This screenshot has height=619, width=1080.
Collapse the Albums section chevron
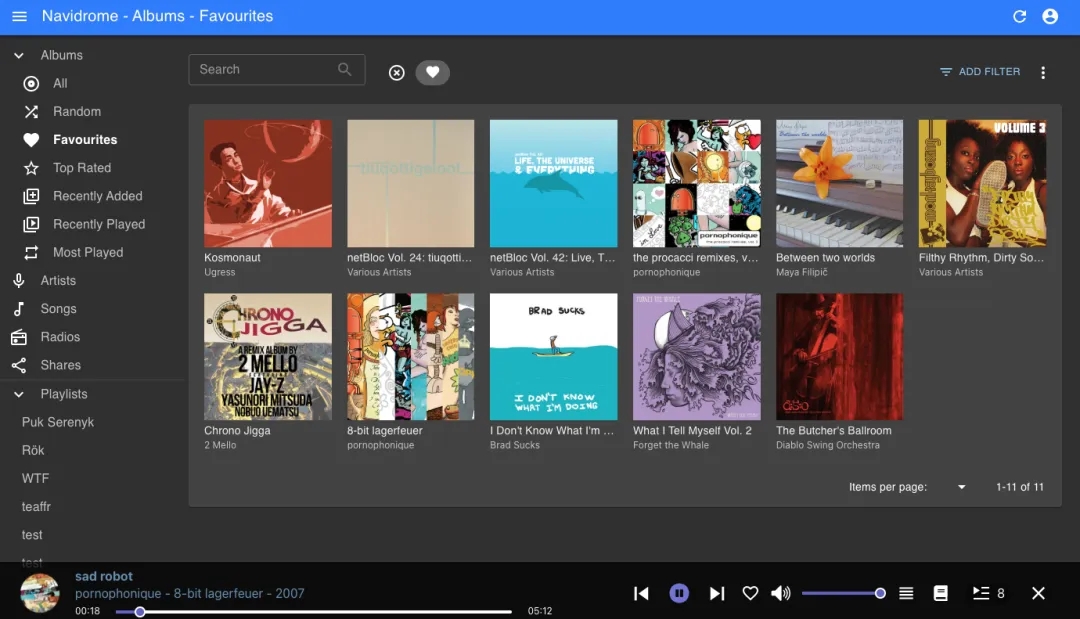click(x=19, y=55)
